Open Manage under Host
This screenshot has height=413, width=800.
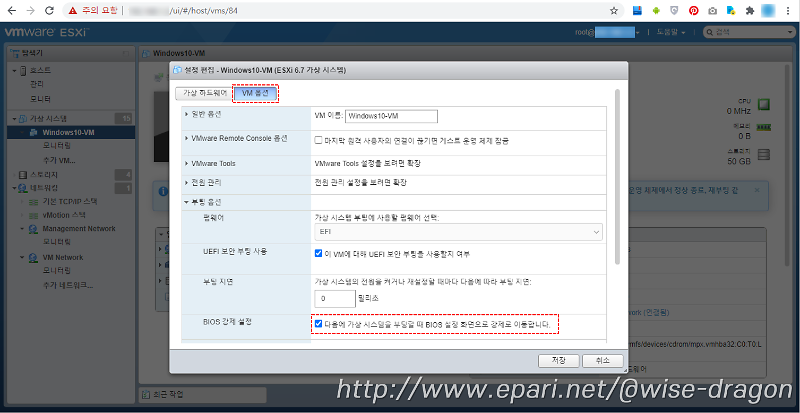pos(36,84)
